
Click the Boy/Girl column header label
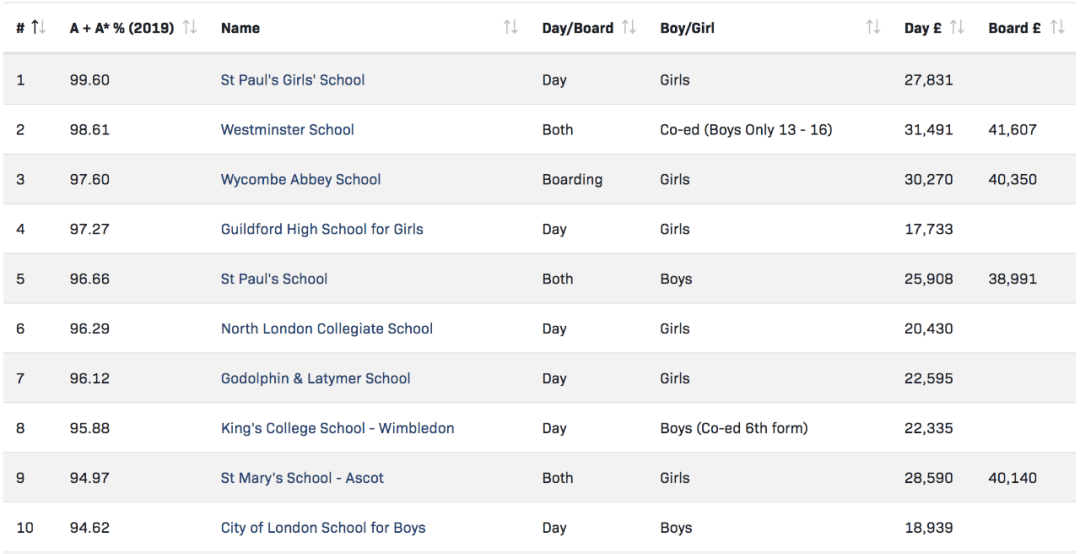[690, 28]
